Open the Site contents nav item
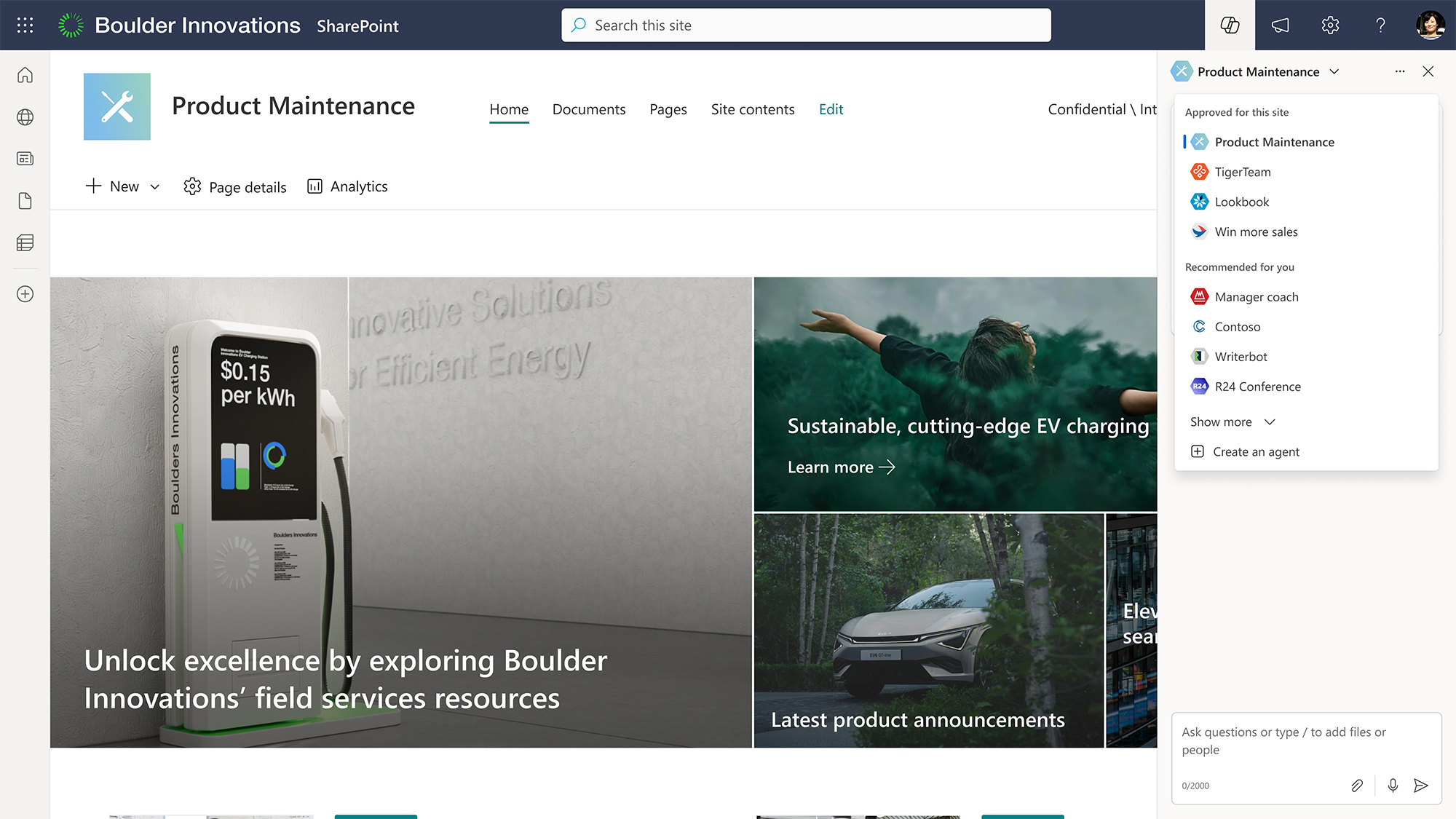Image resolution: width=1456 pixels, height=819 pixels. point(752,109)
